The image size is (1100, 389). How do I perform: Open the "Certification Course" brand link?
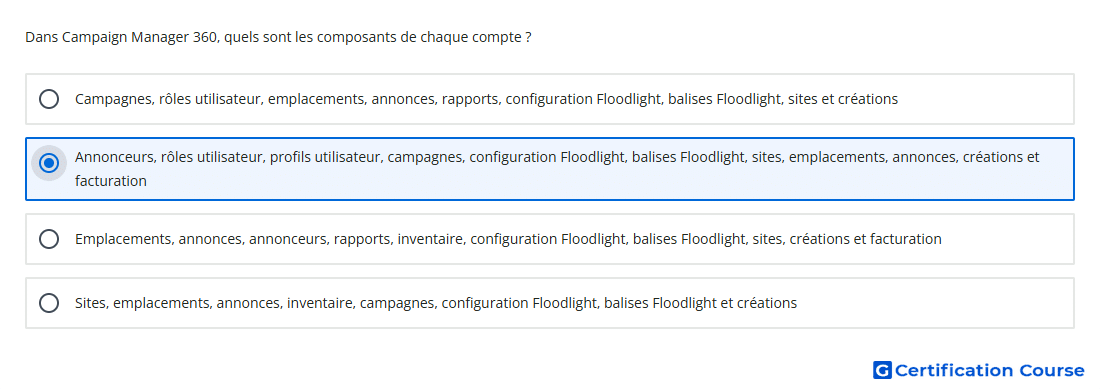[979, 370]
